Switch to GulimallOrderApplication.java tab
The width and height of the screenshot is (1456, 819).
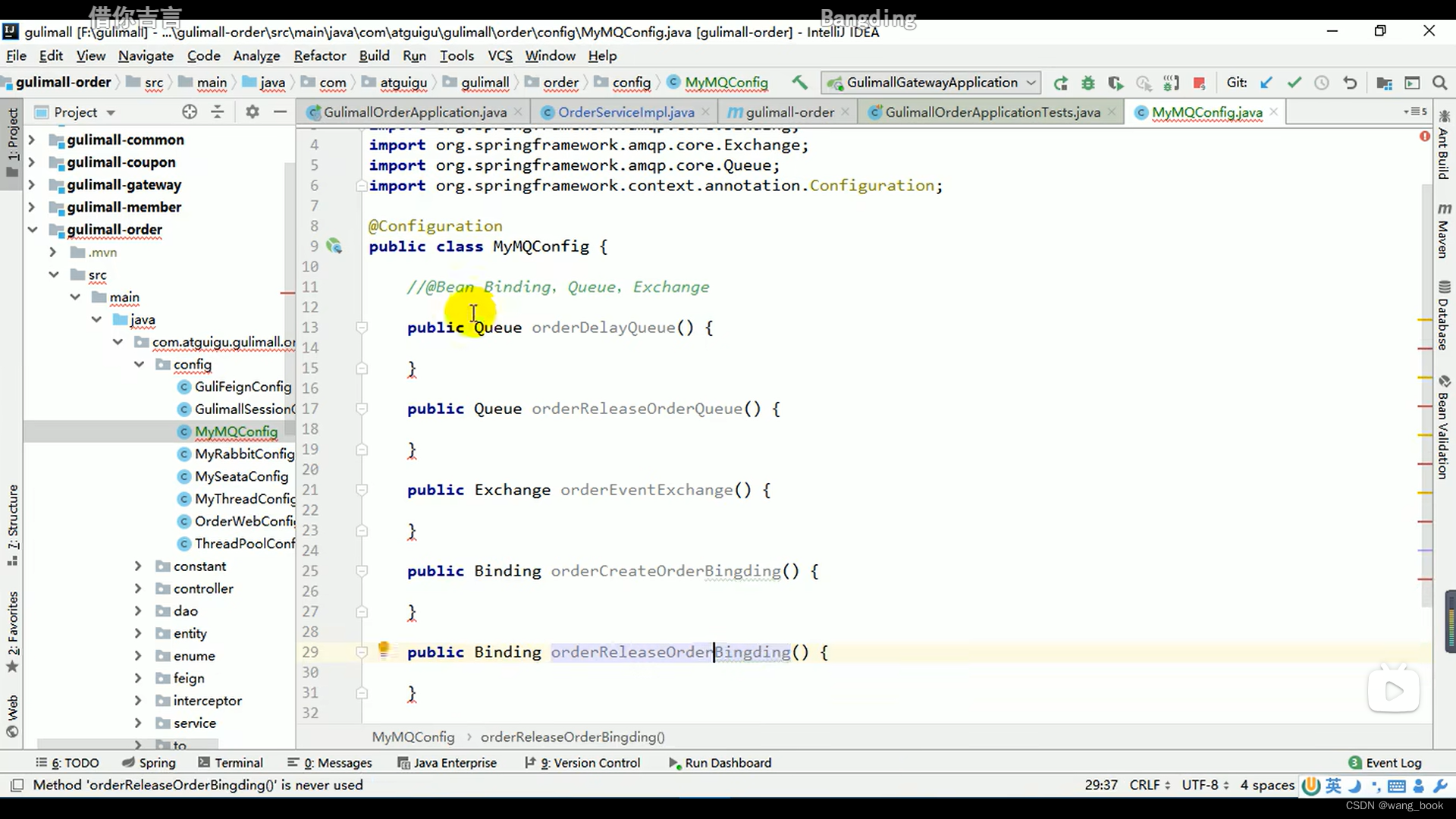tap(414, 112)
